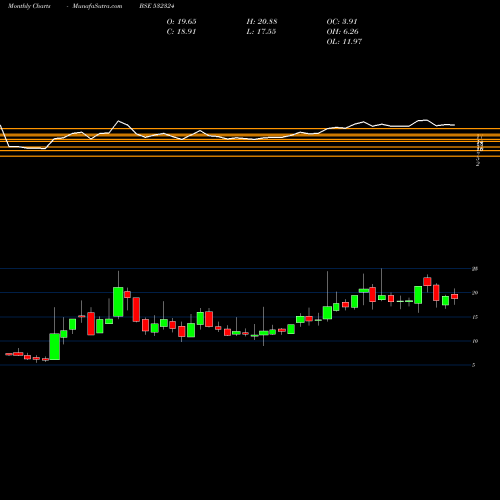Click the price axis label '5'
Screen dimensions: 500x500
[x=473, y=365]
